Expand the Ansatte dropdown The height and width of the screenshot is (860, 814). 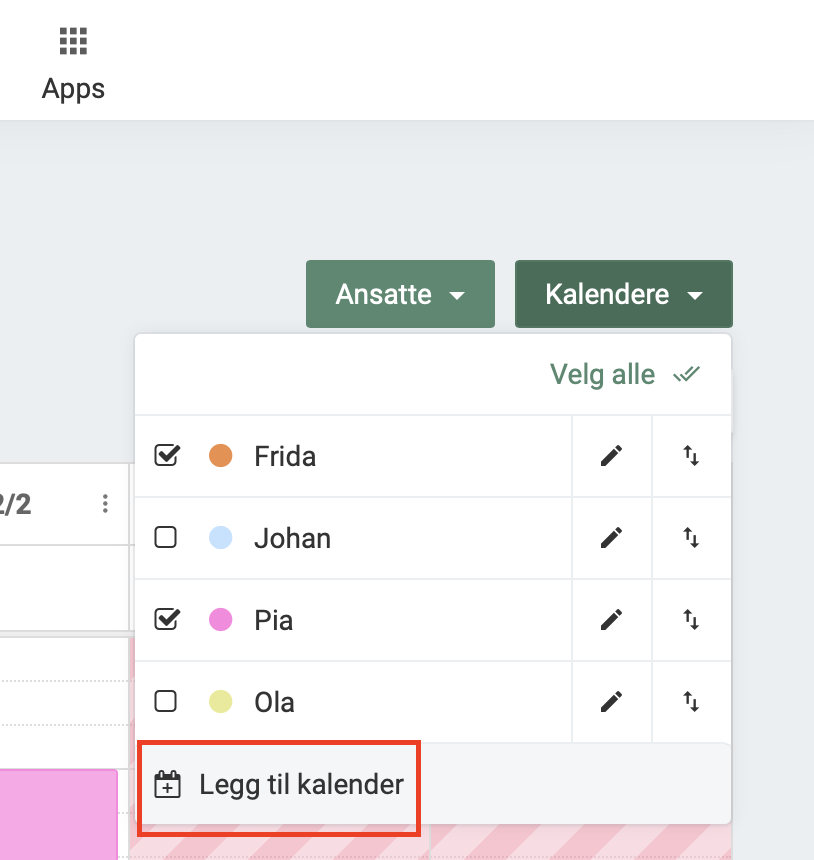[x=400, y=295]
